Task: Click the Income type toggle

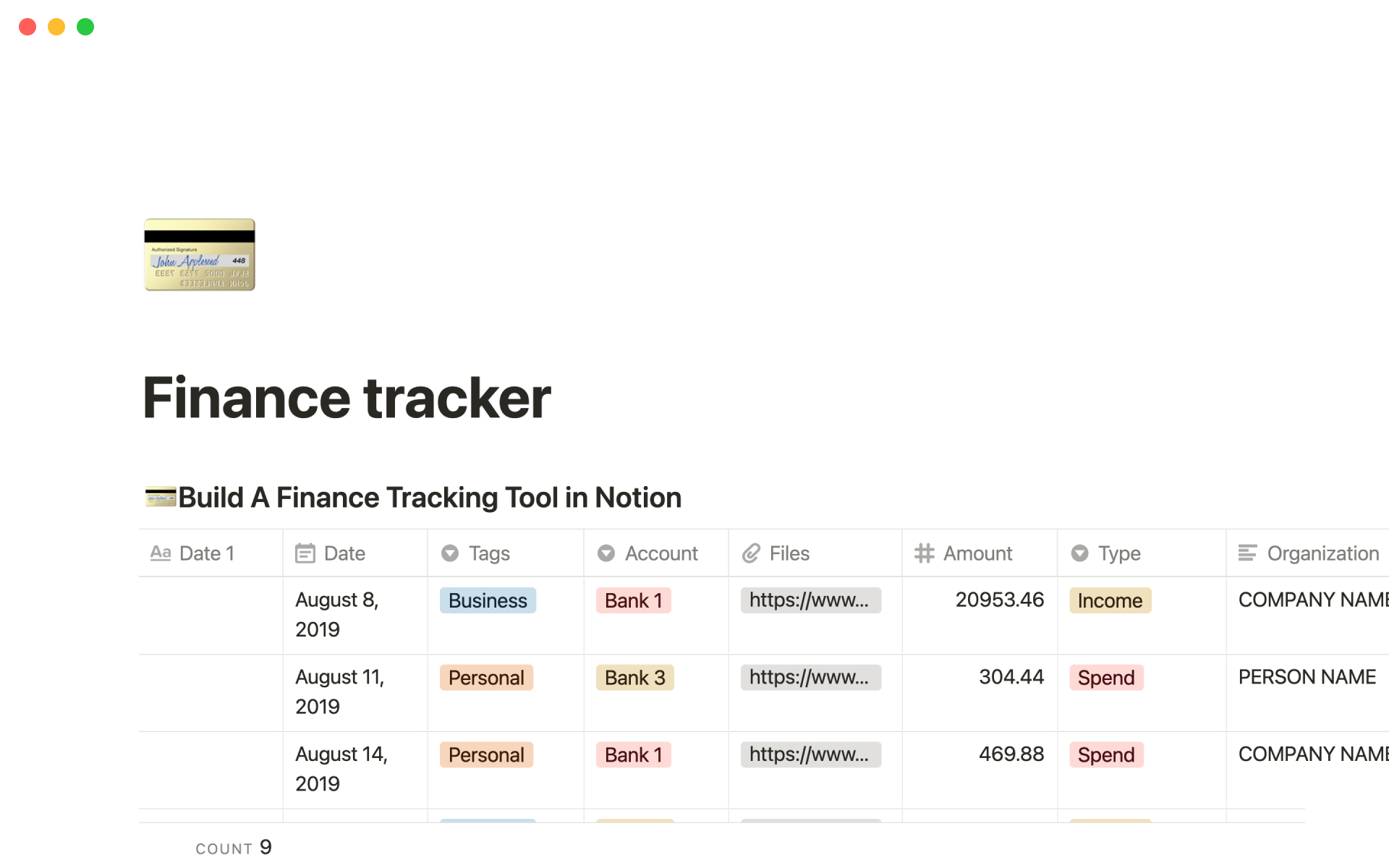Action: click(x=1108, y=600)
